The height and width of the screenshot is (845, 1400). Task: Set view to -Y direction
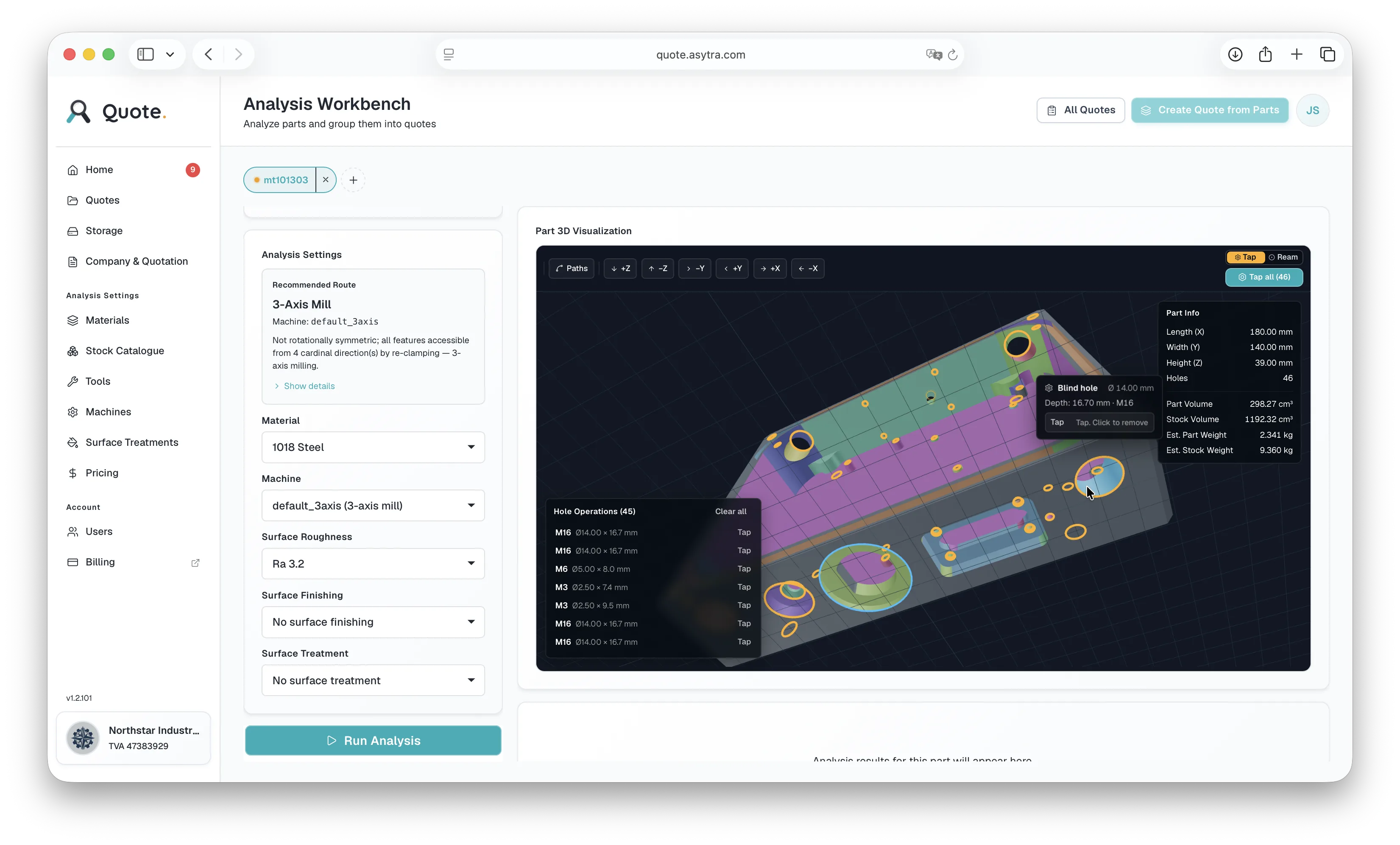[695, 269]
